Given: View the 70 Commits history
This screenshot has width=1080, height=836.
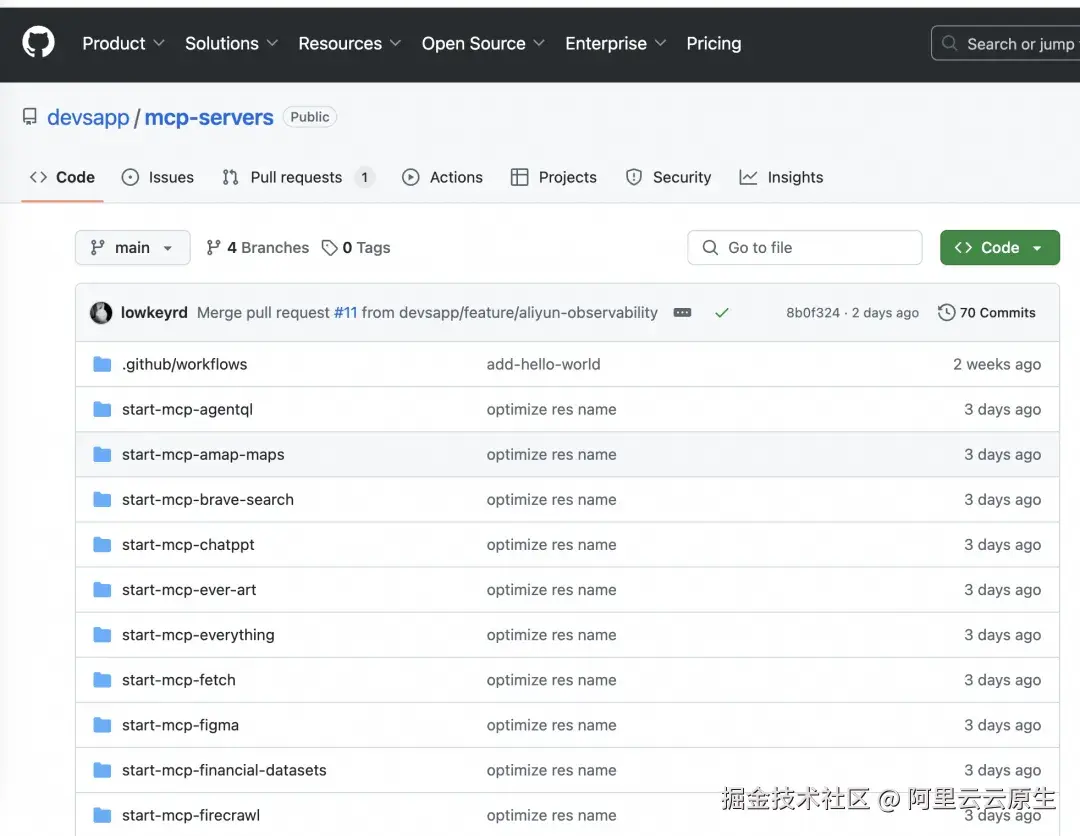Looking at the screenshot, I should pyautogui.click(x=986, y=313).
